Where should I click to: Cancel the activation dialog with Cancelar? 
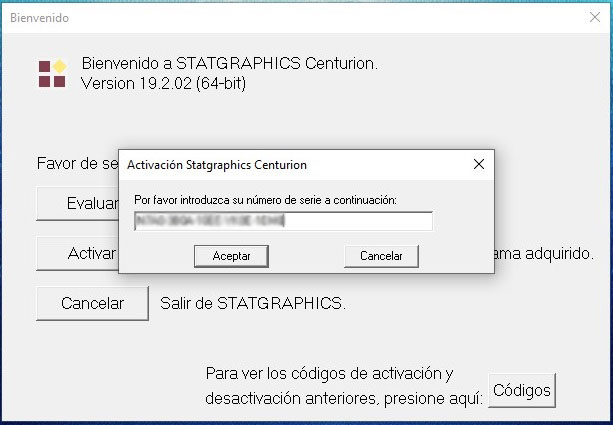(x=380, y=256)
